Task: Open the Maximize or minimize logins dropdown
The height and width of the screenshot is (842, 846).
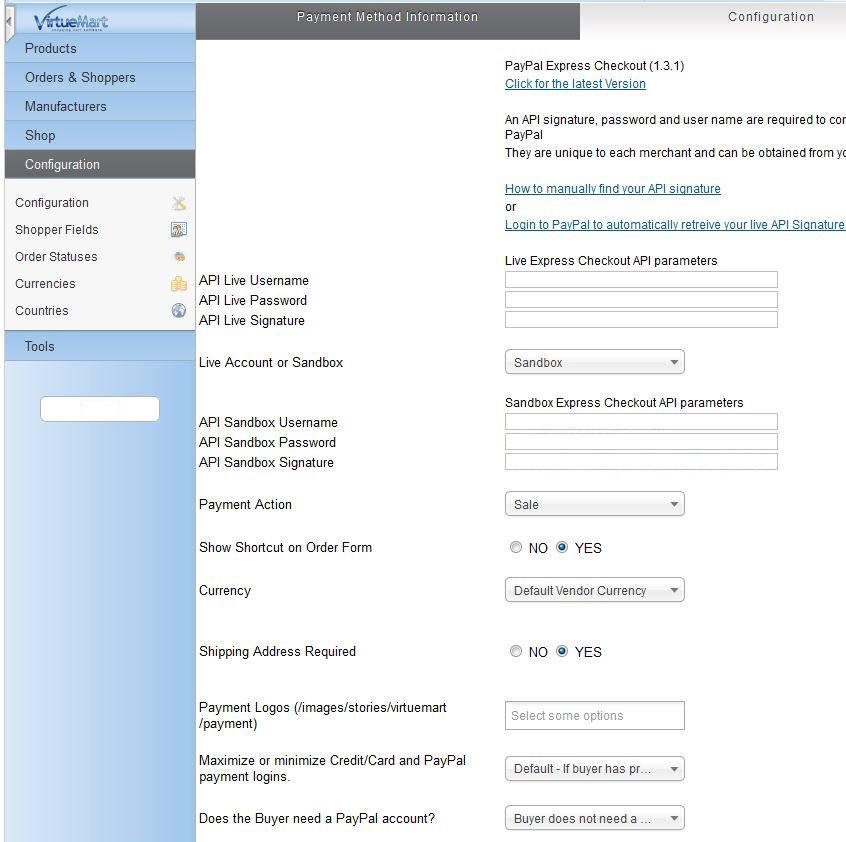Action: coord(595,769)
